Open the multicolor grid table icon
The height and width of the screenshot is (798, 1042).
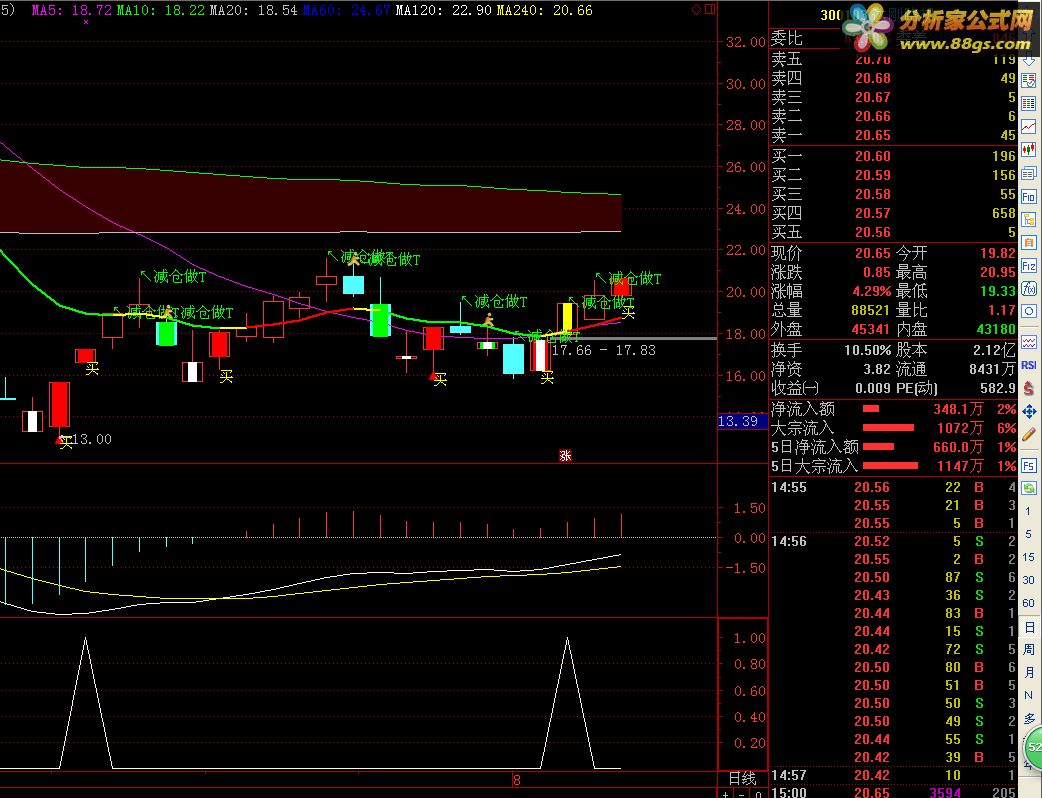[x=1029, y=104]
